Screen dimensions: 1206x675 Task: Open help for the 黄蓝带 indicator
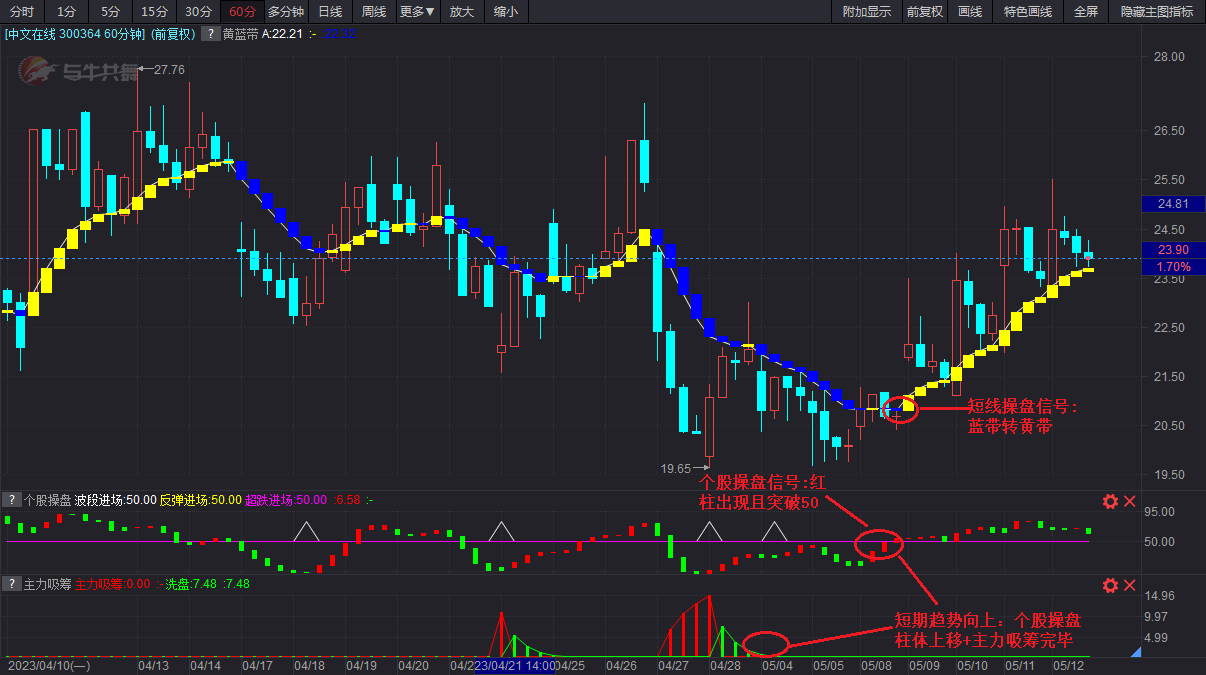(x=211, y=34)
